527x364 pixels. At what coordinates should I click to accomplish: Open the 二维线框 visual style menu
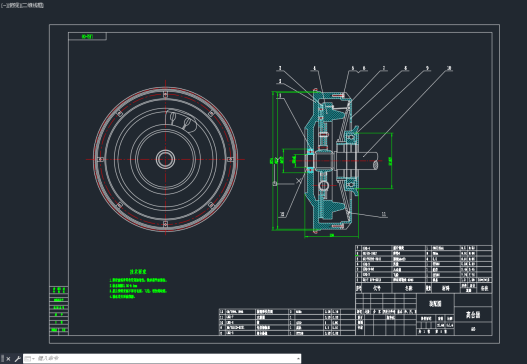pyautogui.click(x=33, y=5)
